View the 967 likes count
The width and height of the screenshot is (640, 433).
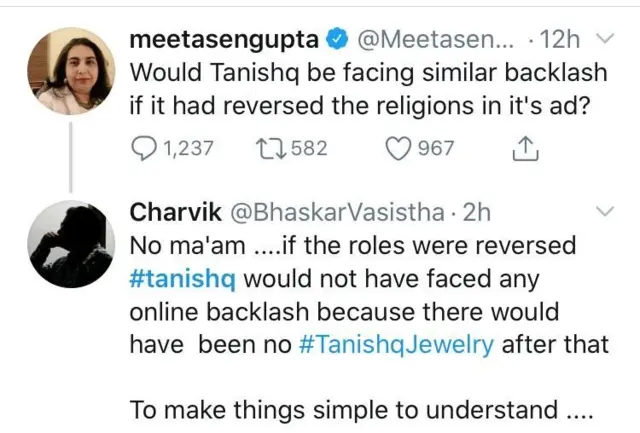point(436,149)
